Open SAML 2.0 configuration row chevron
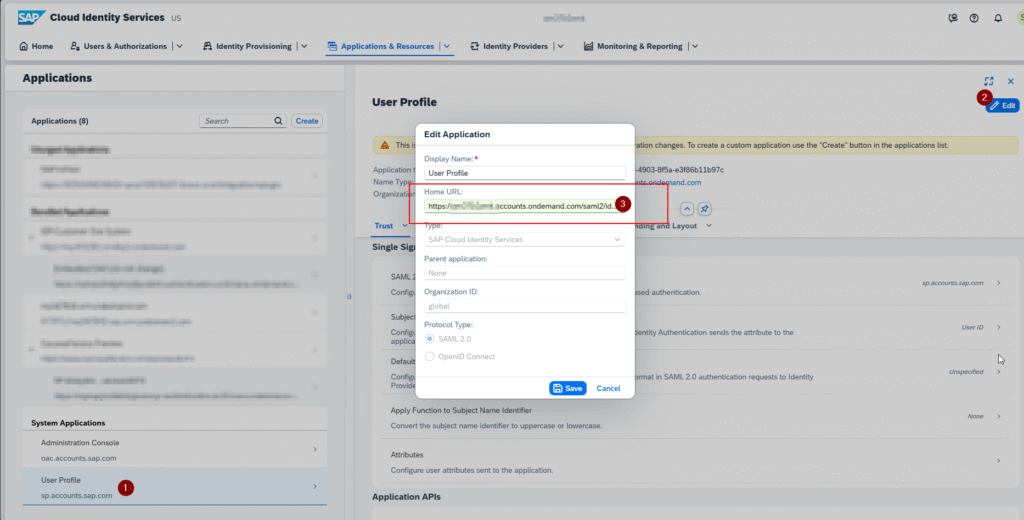The image size is (1024, 520). 999,283
